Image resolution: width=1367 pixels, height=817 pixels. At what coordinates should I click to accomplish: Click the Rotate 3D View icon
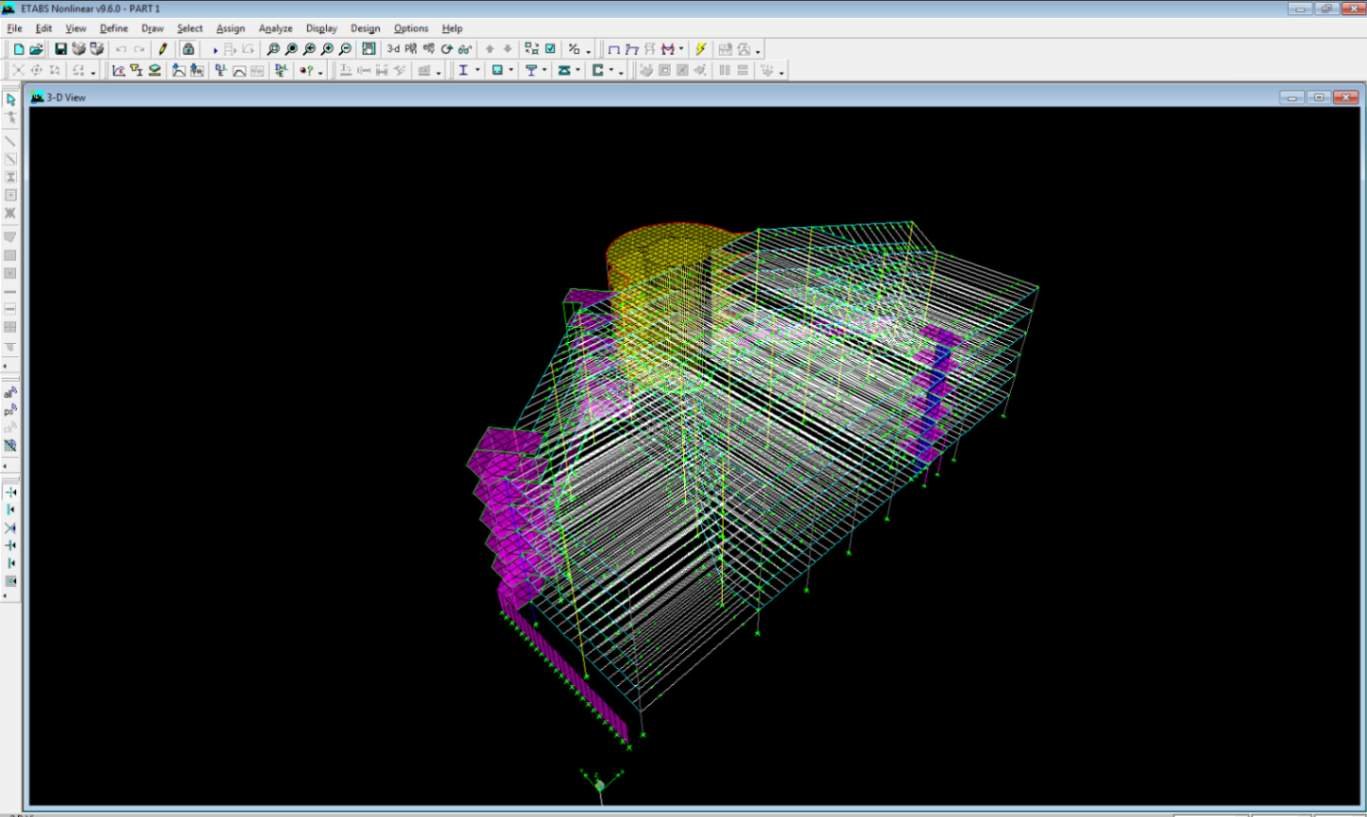(447, 49)
